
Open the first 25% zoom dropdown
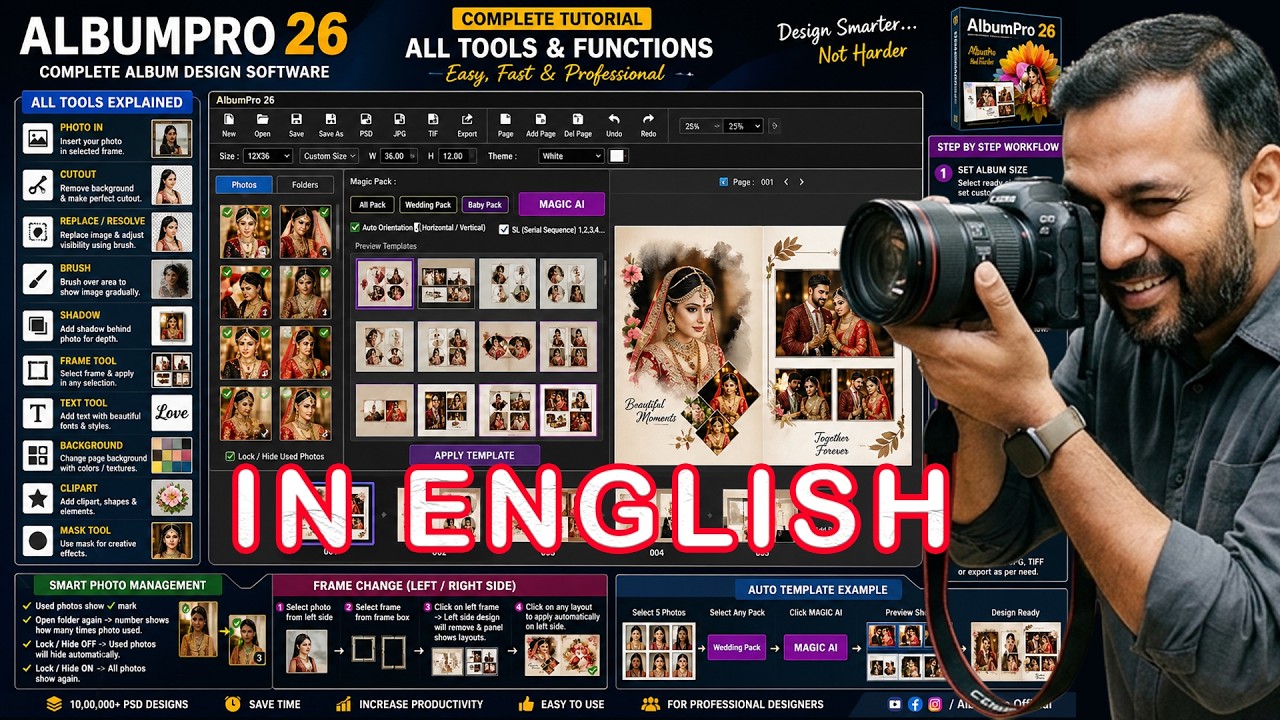[700, 126]
